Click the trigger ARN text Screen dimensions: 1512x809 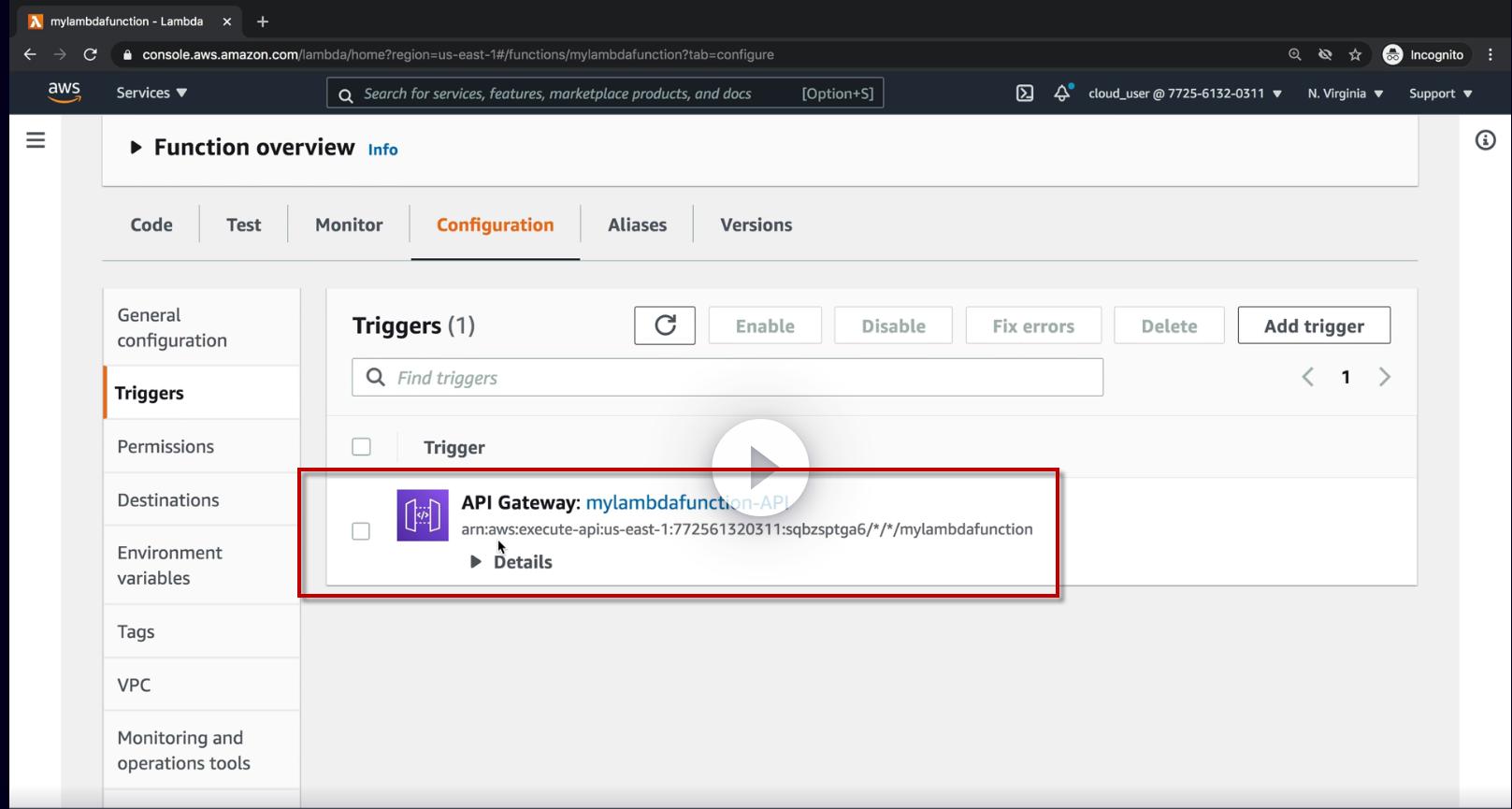[x=747, y=529]
